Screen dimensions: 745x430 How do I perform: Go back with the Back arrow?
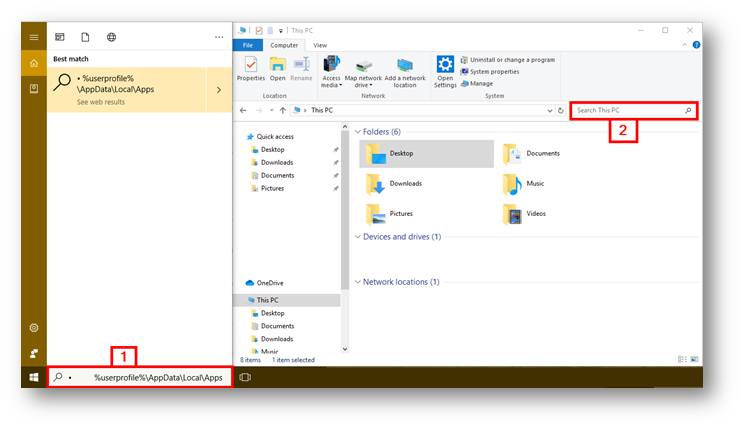[243, 110]
